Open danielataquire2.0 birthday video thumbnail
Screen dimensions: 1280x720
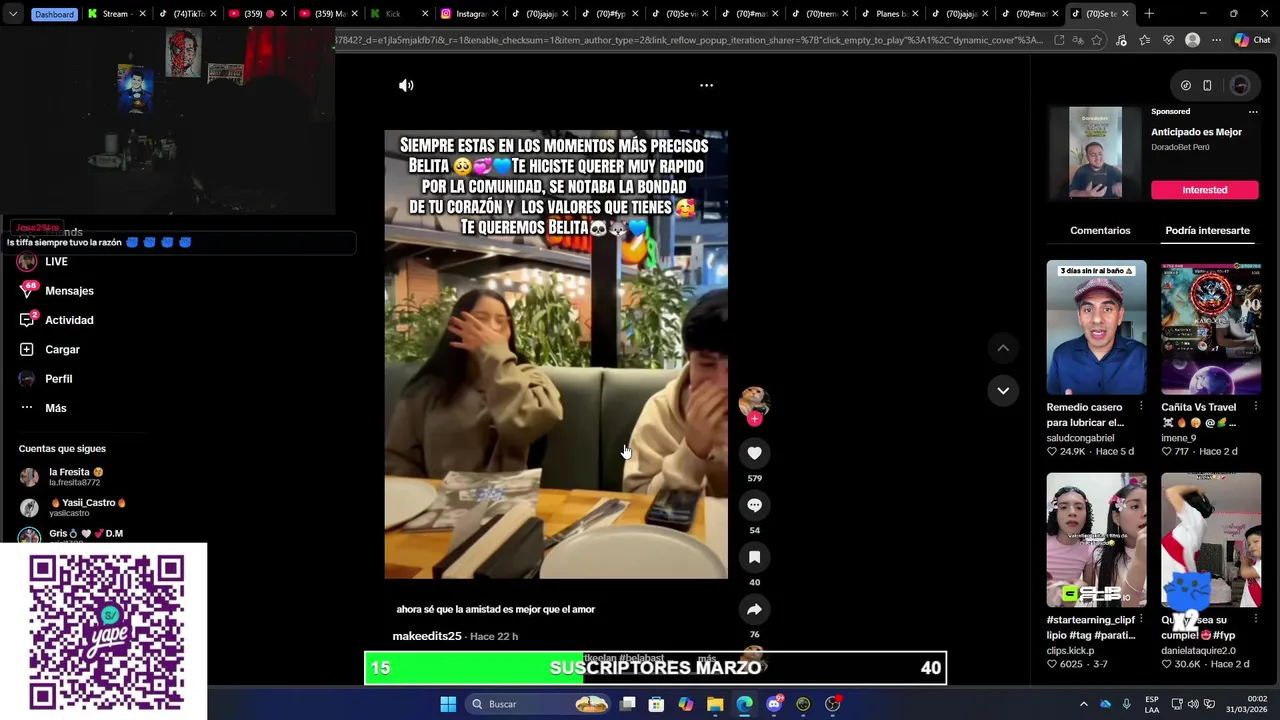click(1210, 540)
